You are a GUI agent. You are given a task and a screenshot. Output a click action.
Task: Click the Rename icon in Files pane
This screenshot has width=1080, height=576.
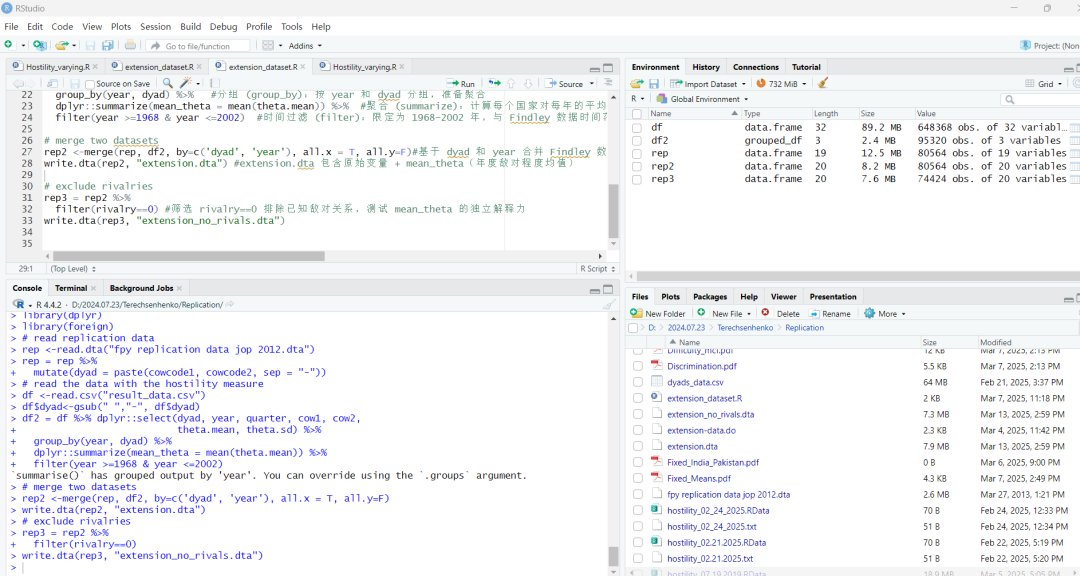[814, 313]
